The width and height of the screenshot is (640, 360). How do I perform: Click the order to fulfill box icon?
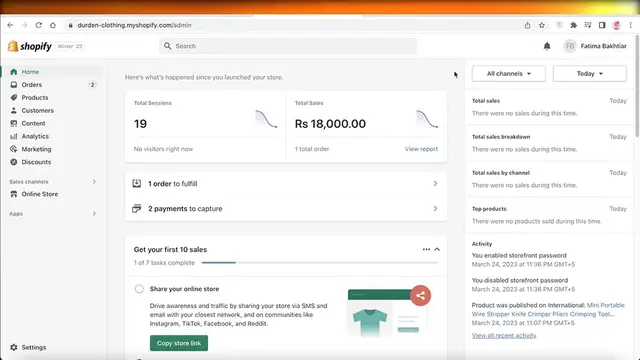click(137, 184)
